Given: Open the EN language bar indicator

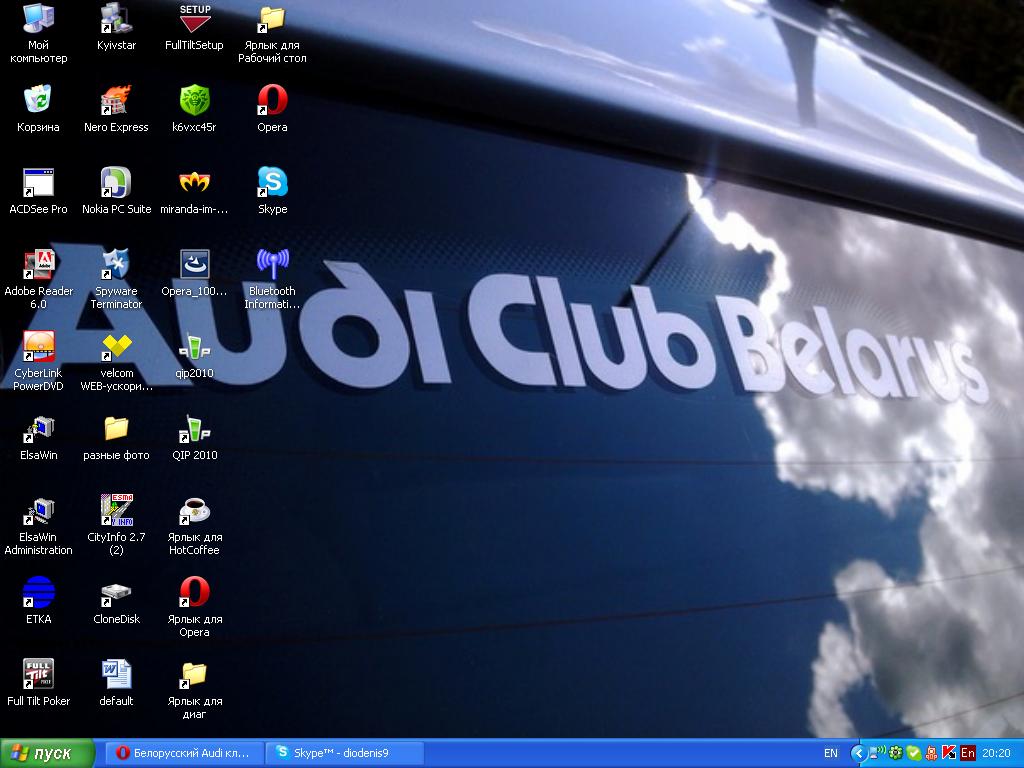Looking at the screenshot, I should tap(831, 753).
